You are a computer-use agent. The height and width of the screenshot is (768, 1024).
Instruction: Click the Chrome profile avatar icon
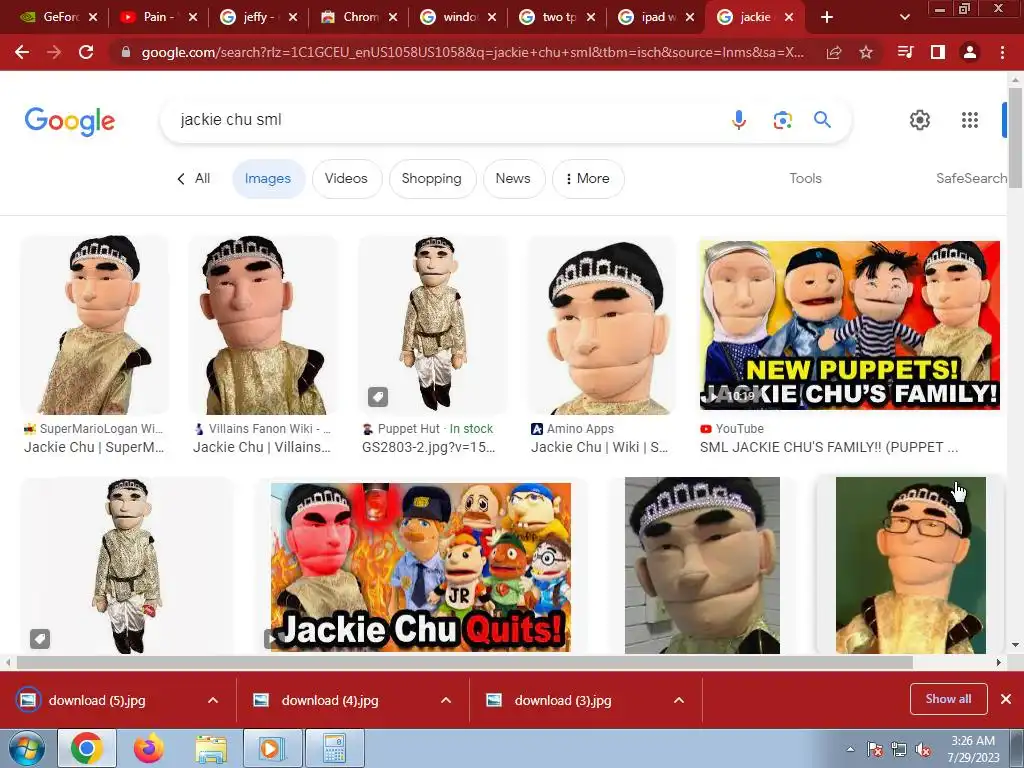coord(970,52)
